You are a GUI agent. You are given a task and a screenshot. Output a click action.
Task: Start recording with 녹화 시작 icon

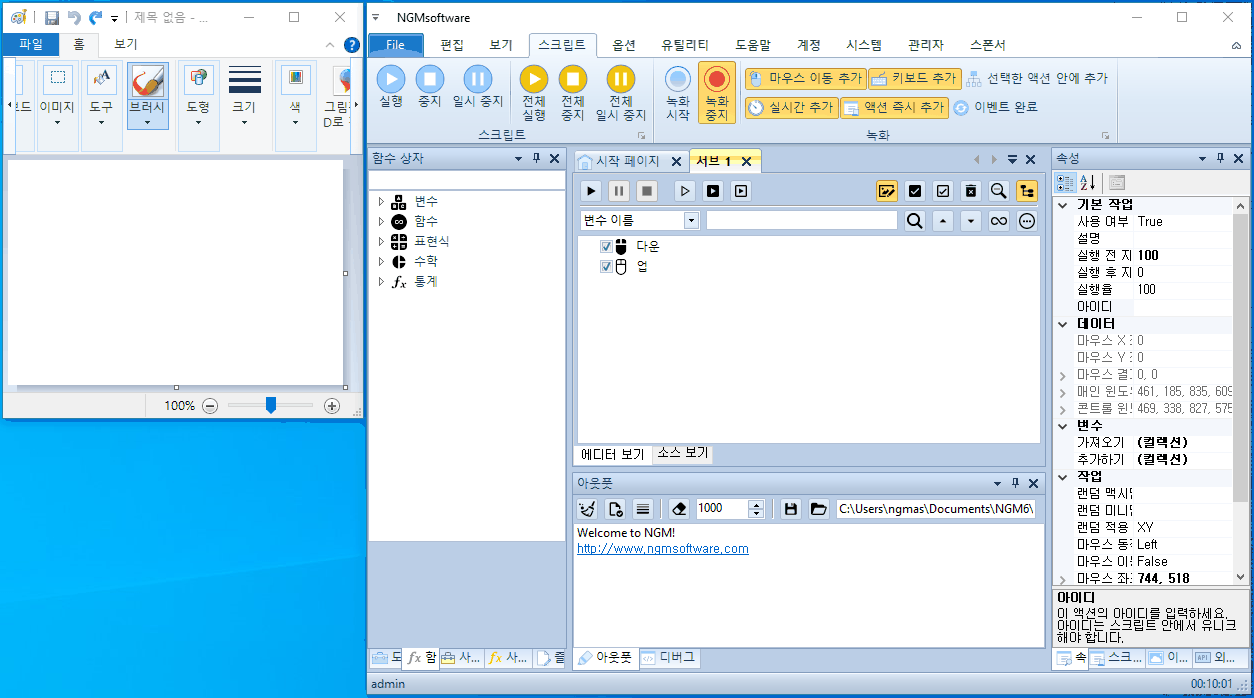click(678, 79)
